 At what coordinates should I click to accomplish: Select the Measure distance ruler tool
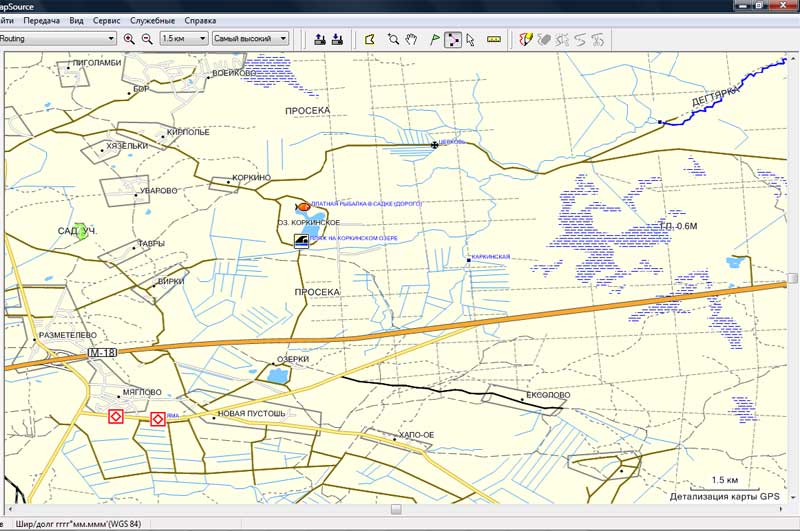pos(493,39)
